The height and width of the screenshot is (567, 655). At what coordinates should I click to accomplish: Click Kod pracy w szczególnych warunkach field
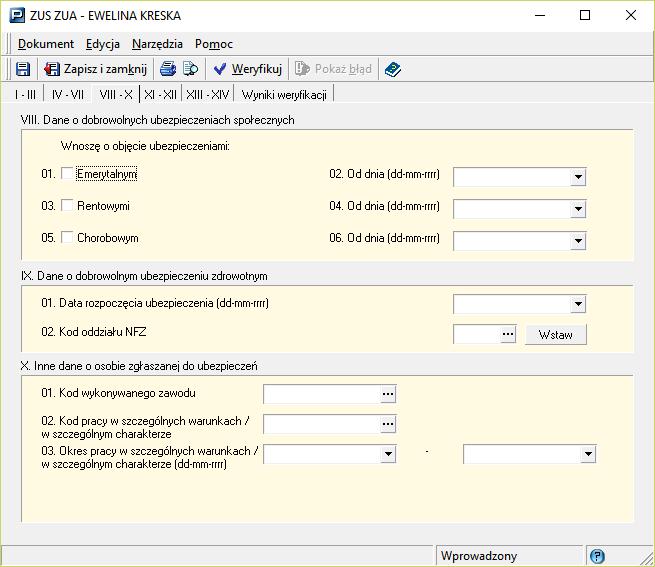pyautogui.click(x=322, y=424)
